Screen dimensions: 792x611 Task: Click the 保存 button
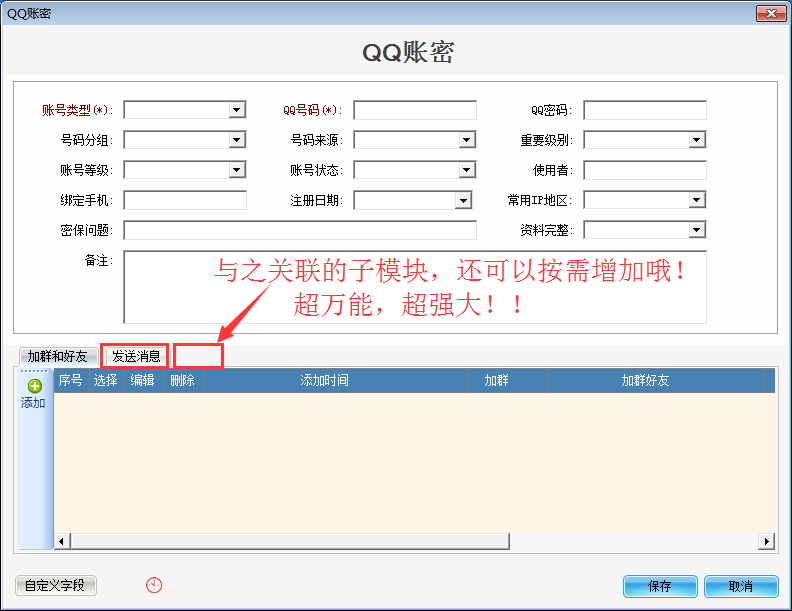(660, 586)
